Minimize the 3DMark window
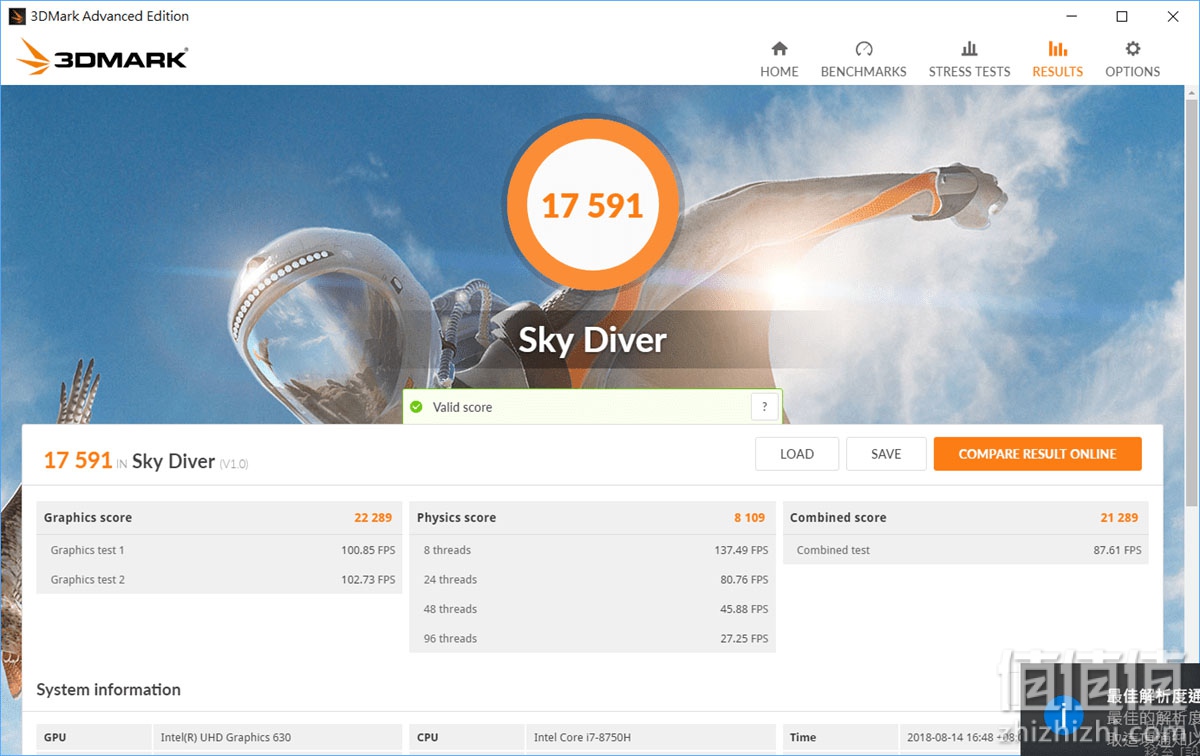Image resolution: width=1200 pixels, height=756 pixels. click(x=1071, y=16)
